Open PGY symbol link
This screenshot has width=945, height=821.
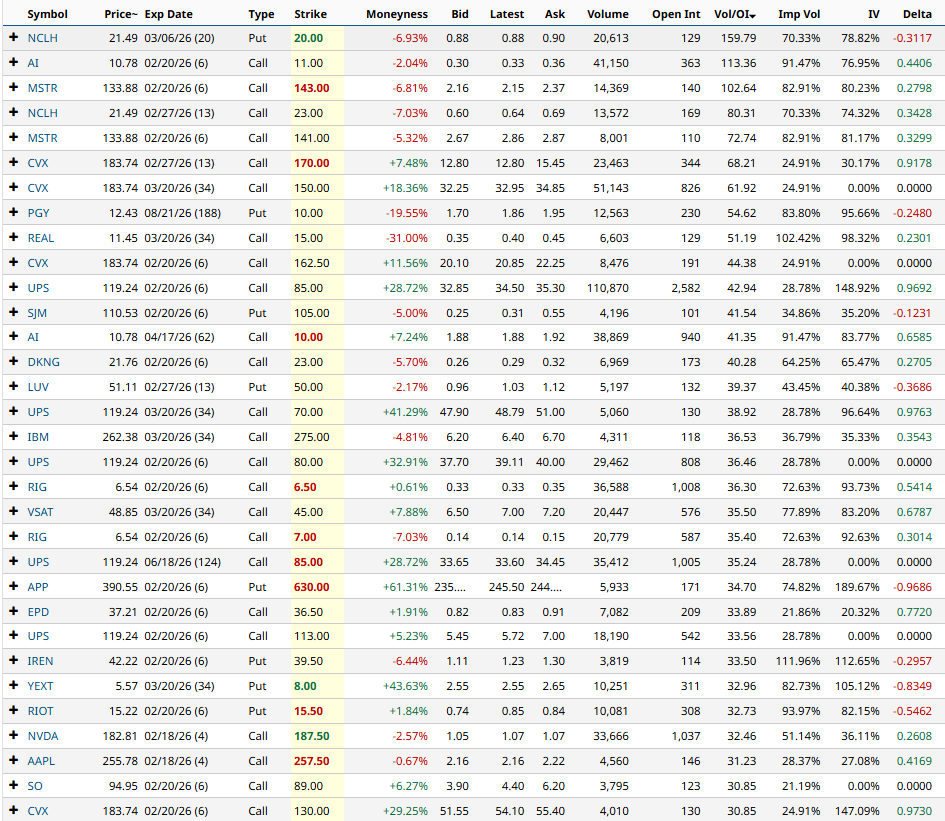(38, 213)
